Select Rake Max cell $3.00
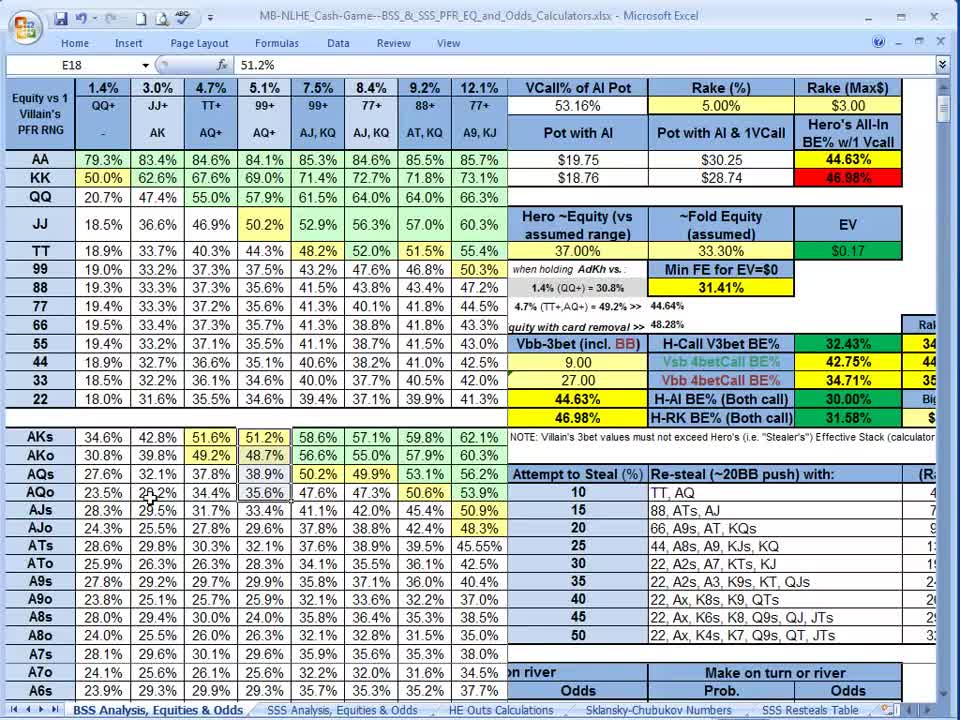 pos(848,106)
